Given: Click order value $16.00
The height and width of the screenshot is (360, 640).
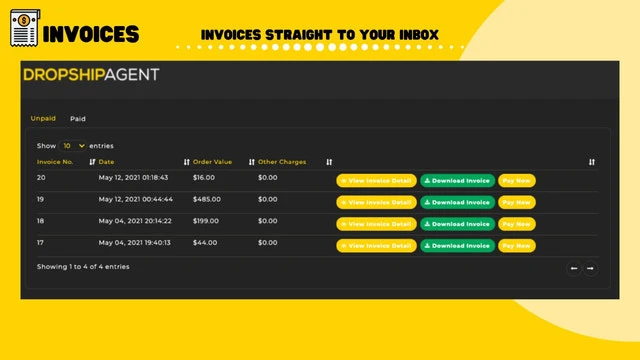Looking at the screenshot, I should 204,178.
